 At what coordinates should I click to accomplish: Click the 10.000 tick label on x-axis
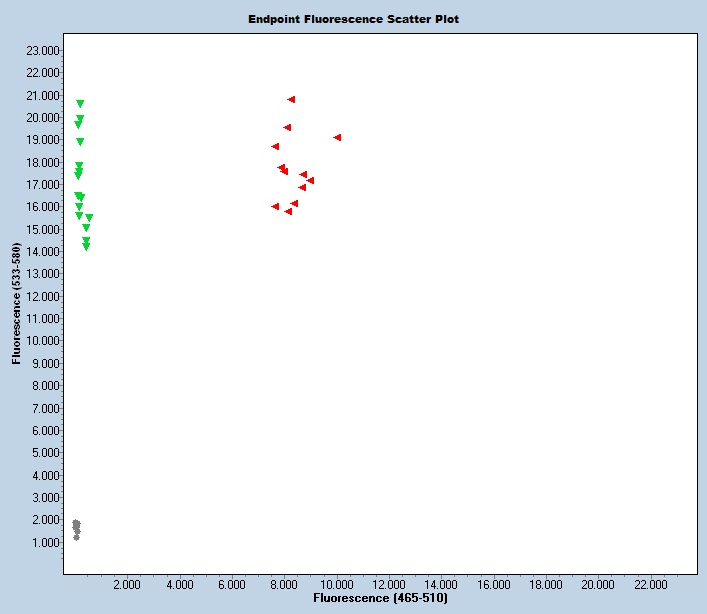336,583
